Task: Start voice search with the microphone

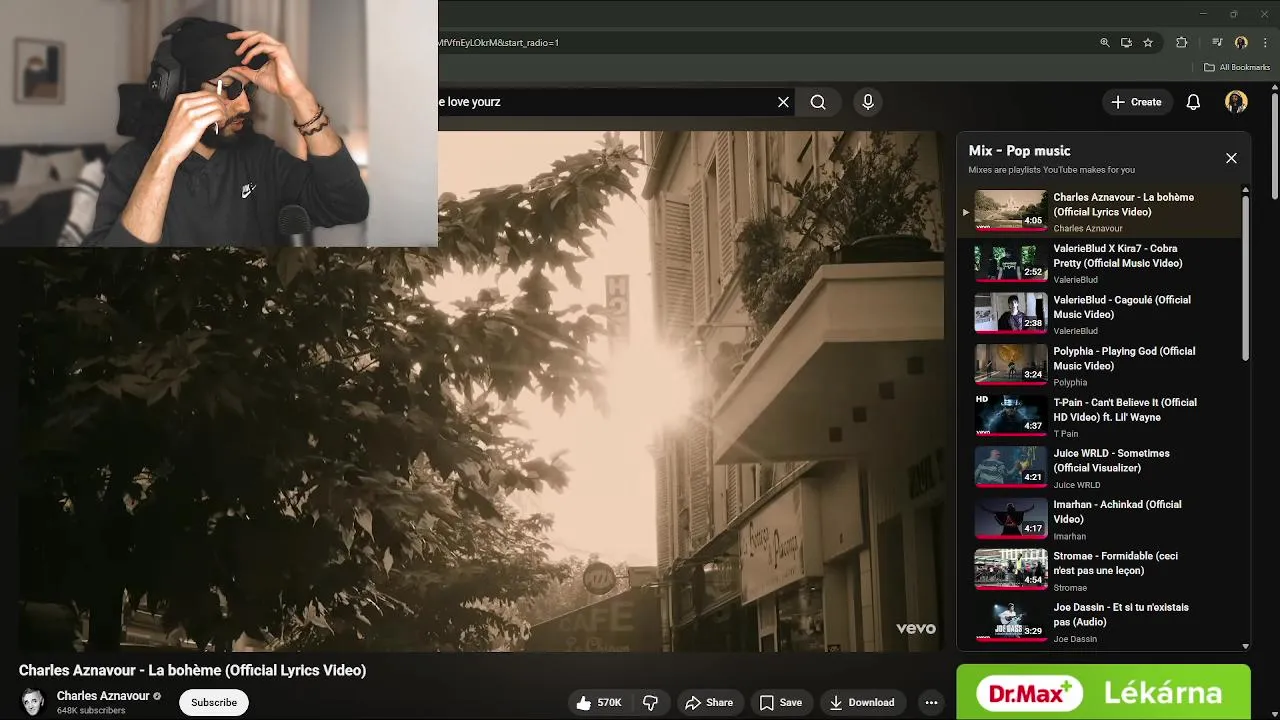Action: tap(868, 102)
